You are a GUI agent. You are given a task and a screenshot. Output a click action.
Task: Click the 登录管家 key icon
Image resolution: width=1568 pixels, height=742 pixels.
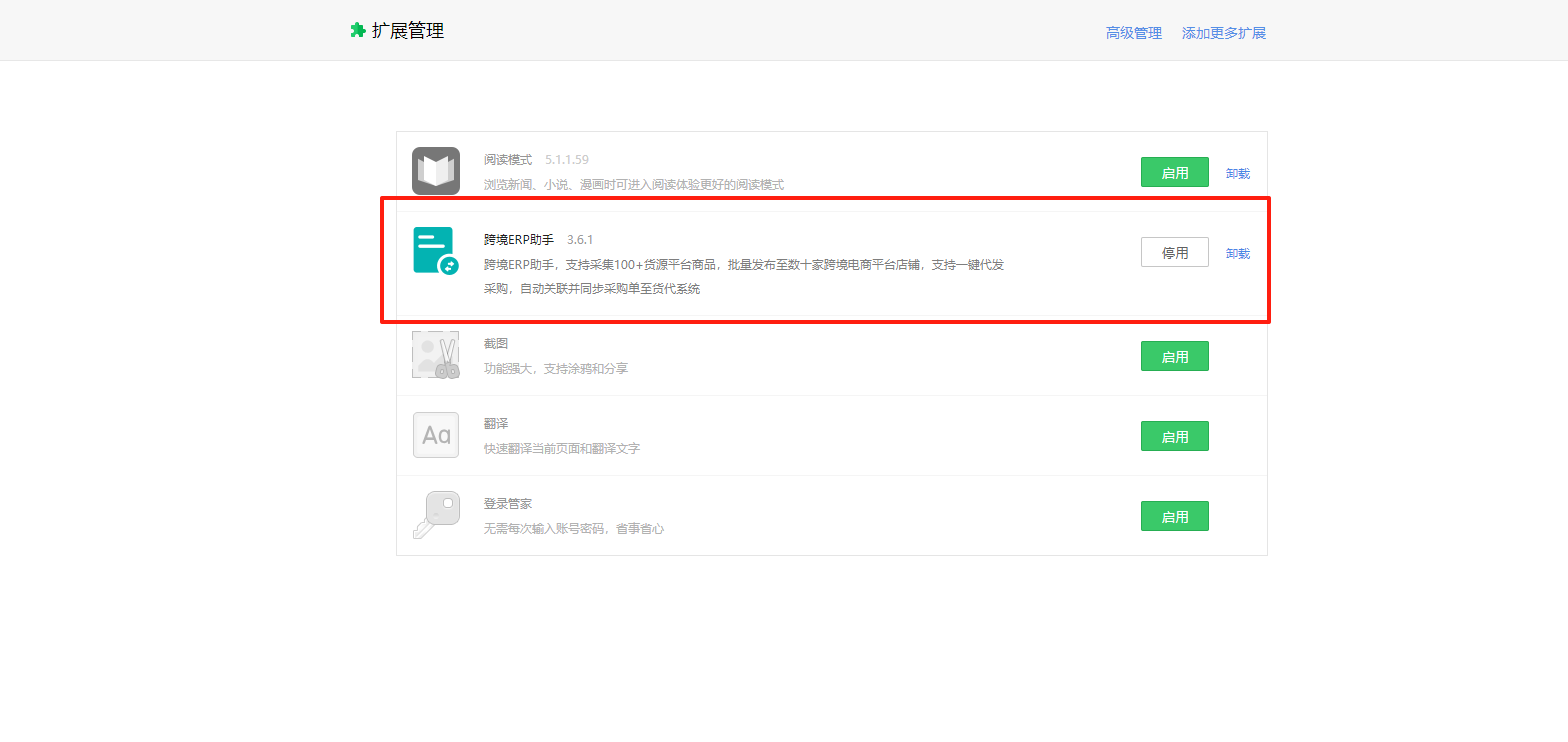(436, 515)
